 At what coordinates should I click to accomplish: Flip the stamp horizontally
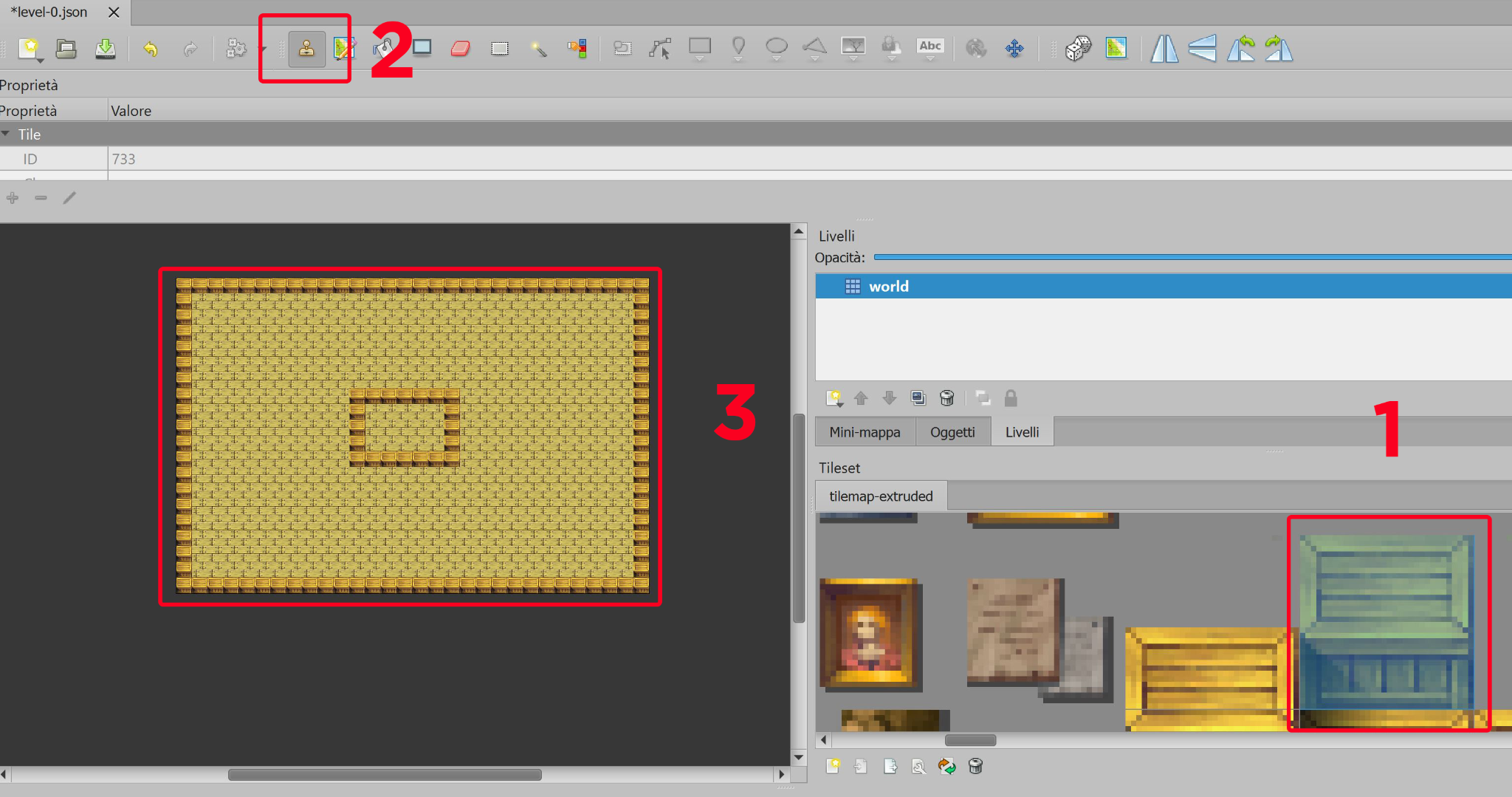tap(1164, 49)
